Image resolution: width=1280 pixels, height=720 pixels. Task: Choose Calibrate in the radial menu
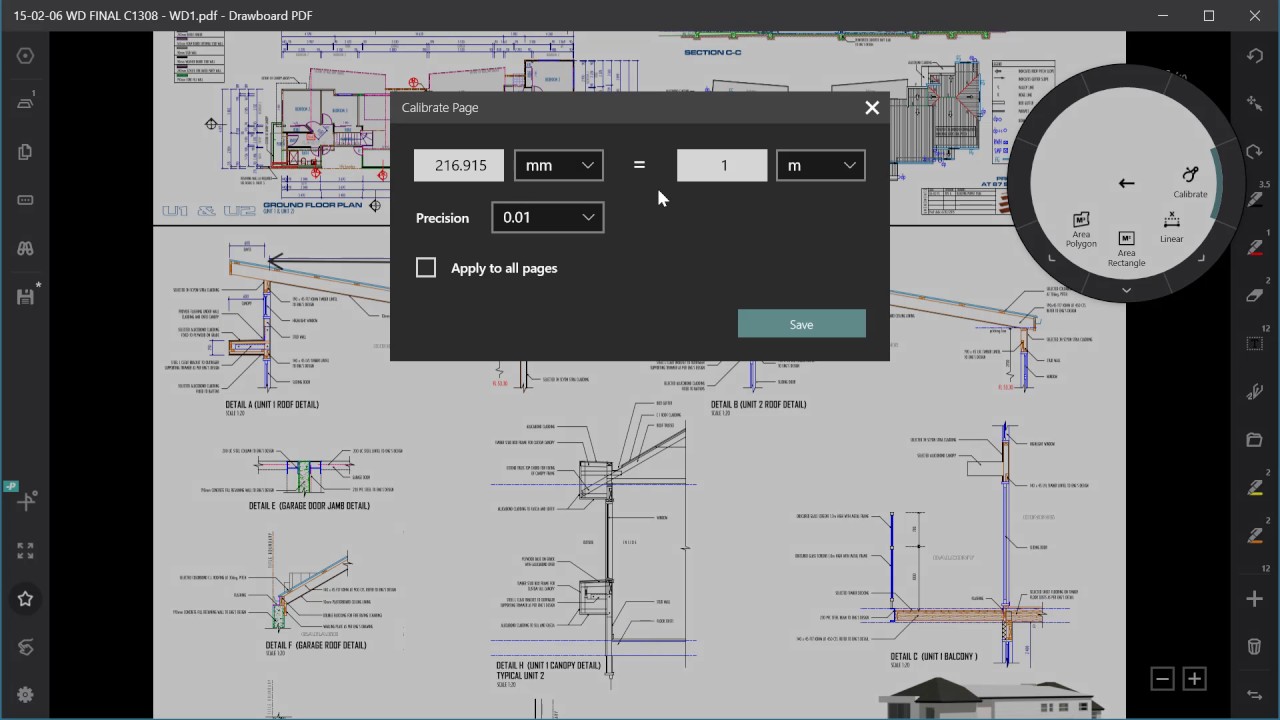pyautogui.click(x=1190, y=182)
